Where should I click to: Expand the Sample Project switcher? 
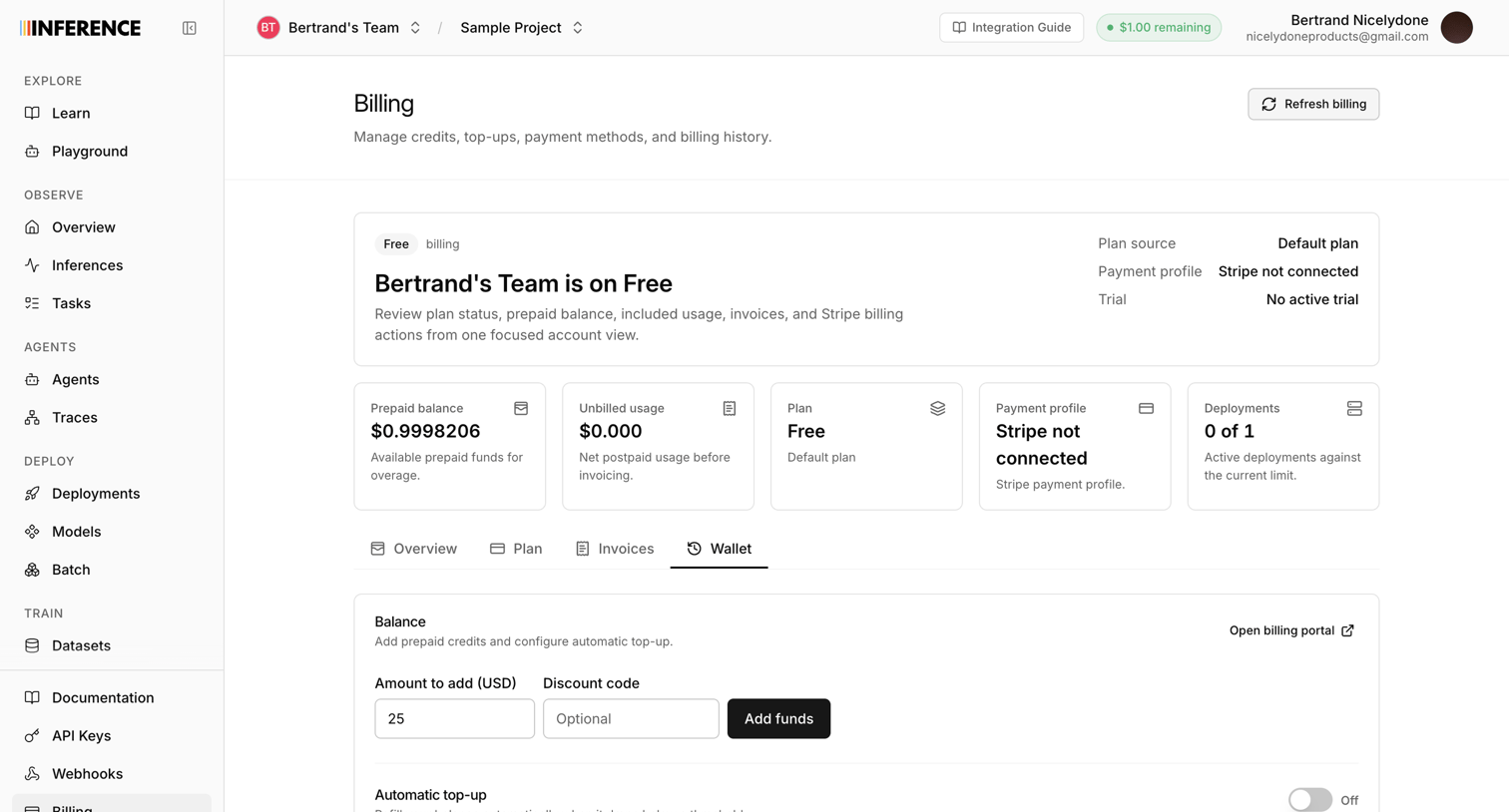point(577,28)
